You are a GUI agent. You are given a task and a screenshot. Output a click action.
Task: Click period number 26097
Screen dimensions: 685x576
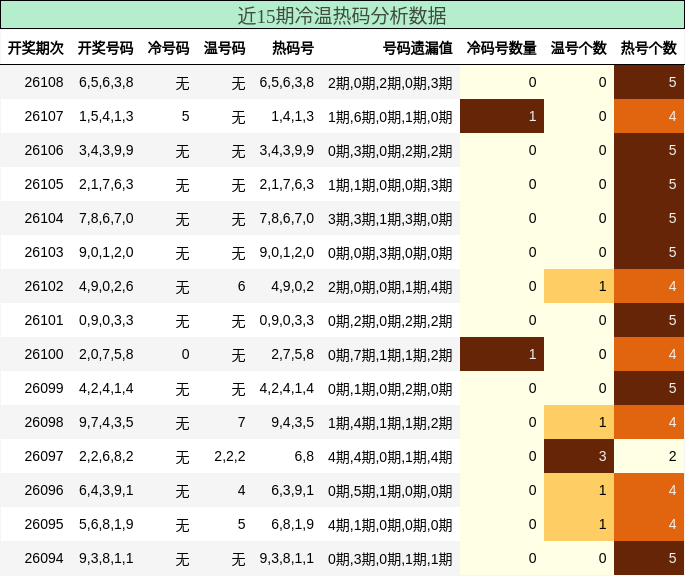(x=44, y=456)
